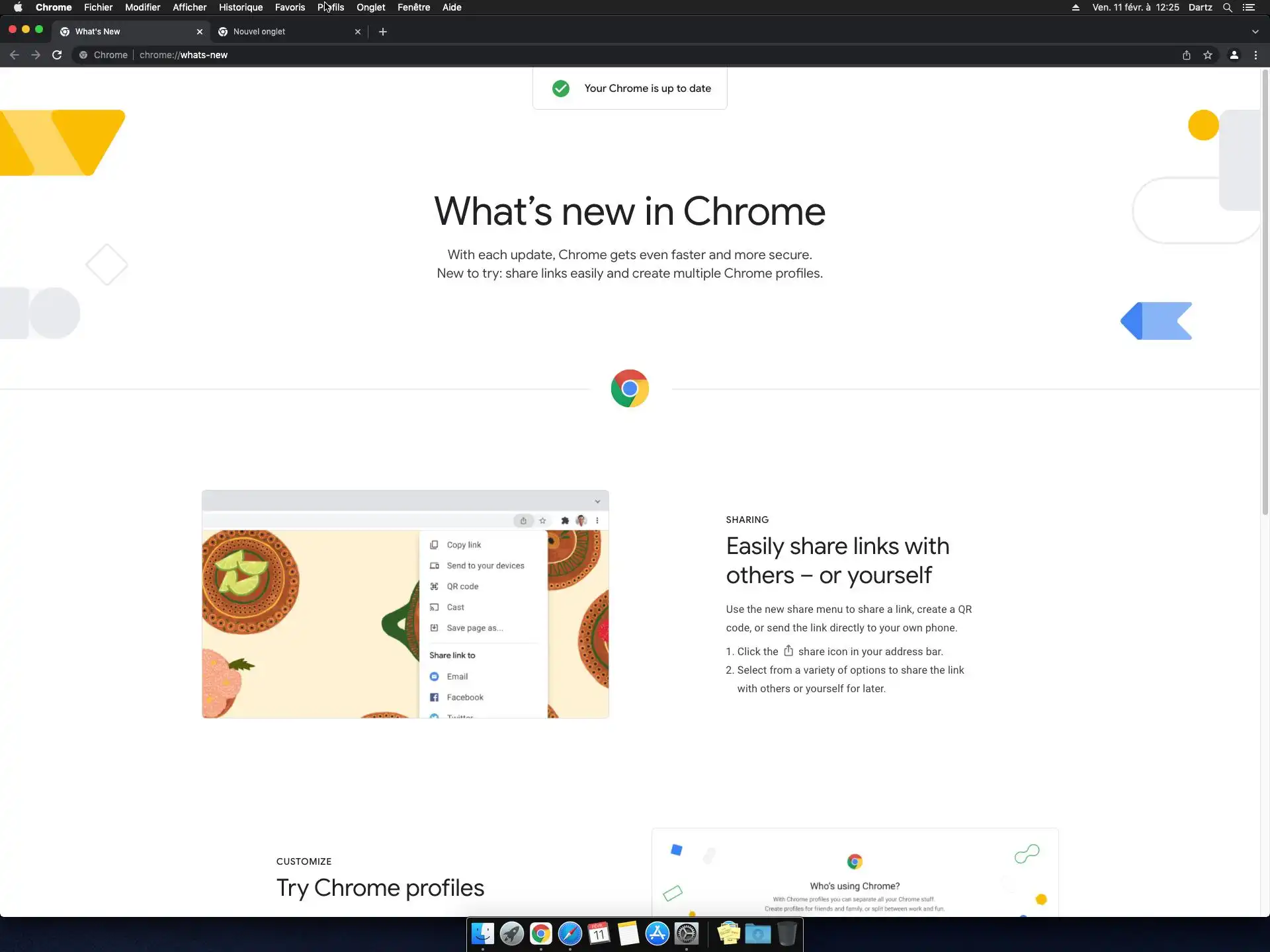
Task: Open Spotlight search in the menu bar
Action: [1227, 7]
